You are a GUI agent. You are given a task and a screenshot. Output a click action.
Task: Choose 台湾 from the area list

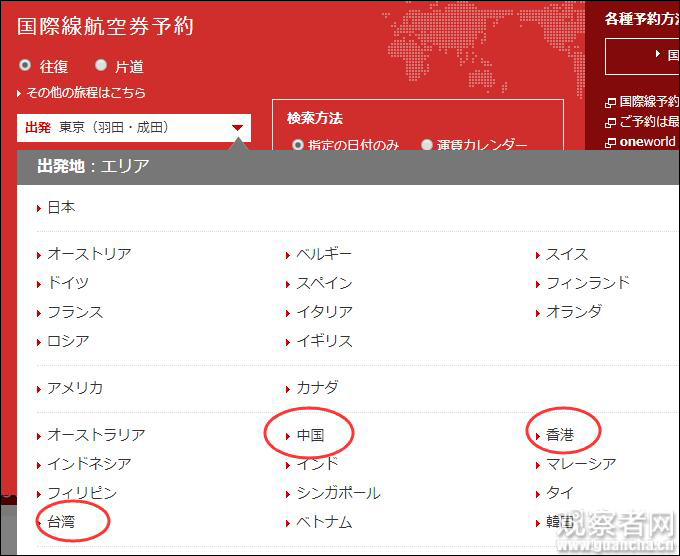point(61,522)
